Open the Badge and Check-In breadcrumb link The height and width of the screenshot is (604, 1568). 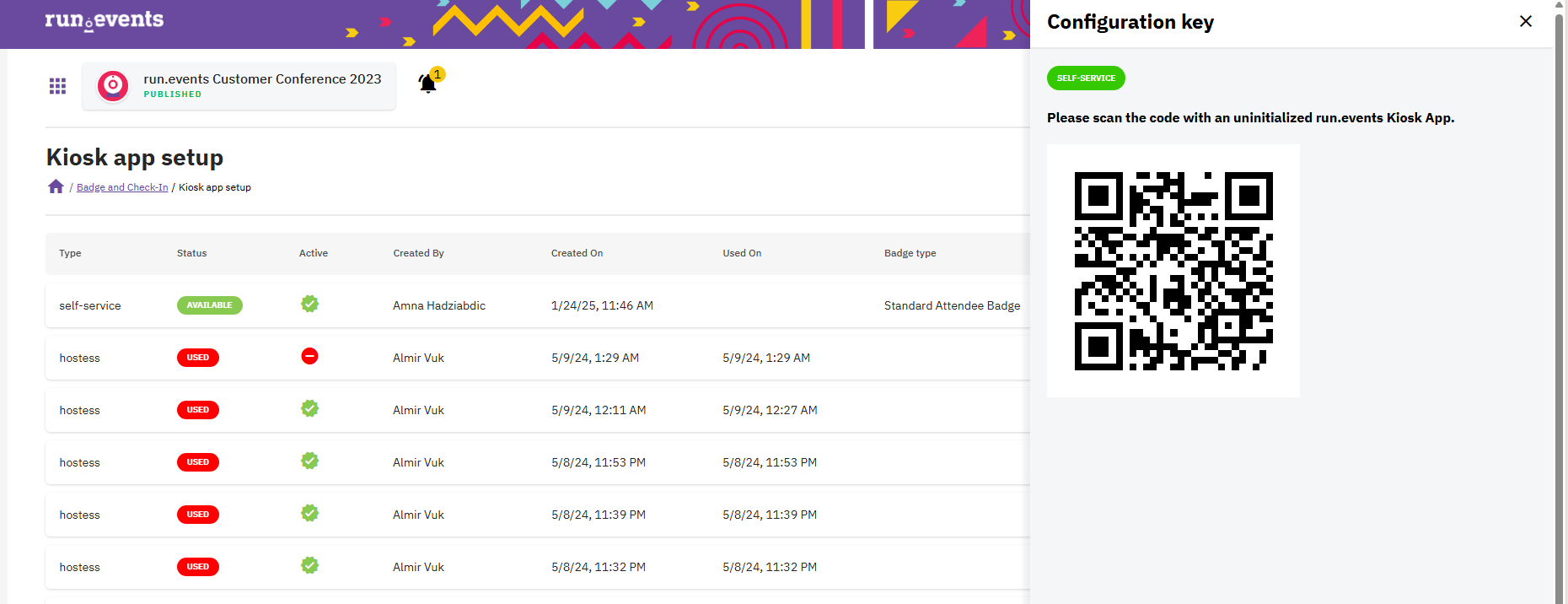pos(122,187)
